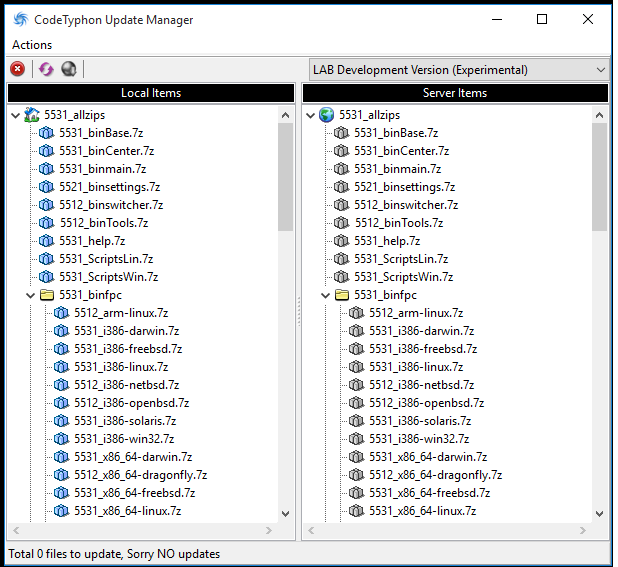Click the folder icon of local 5531_binfpc
Screen dimensions: 618x567
(47, 295)
